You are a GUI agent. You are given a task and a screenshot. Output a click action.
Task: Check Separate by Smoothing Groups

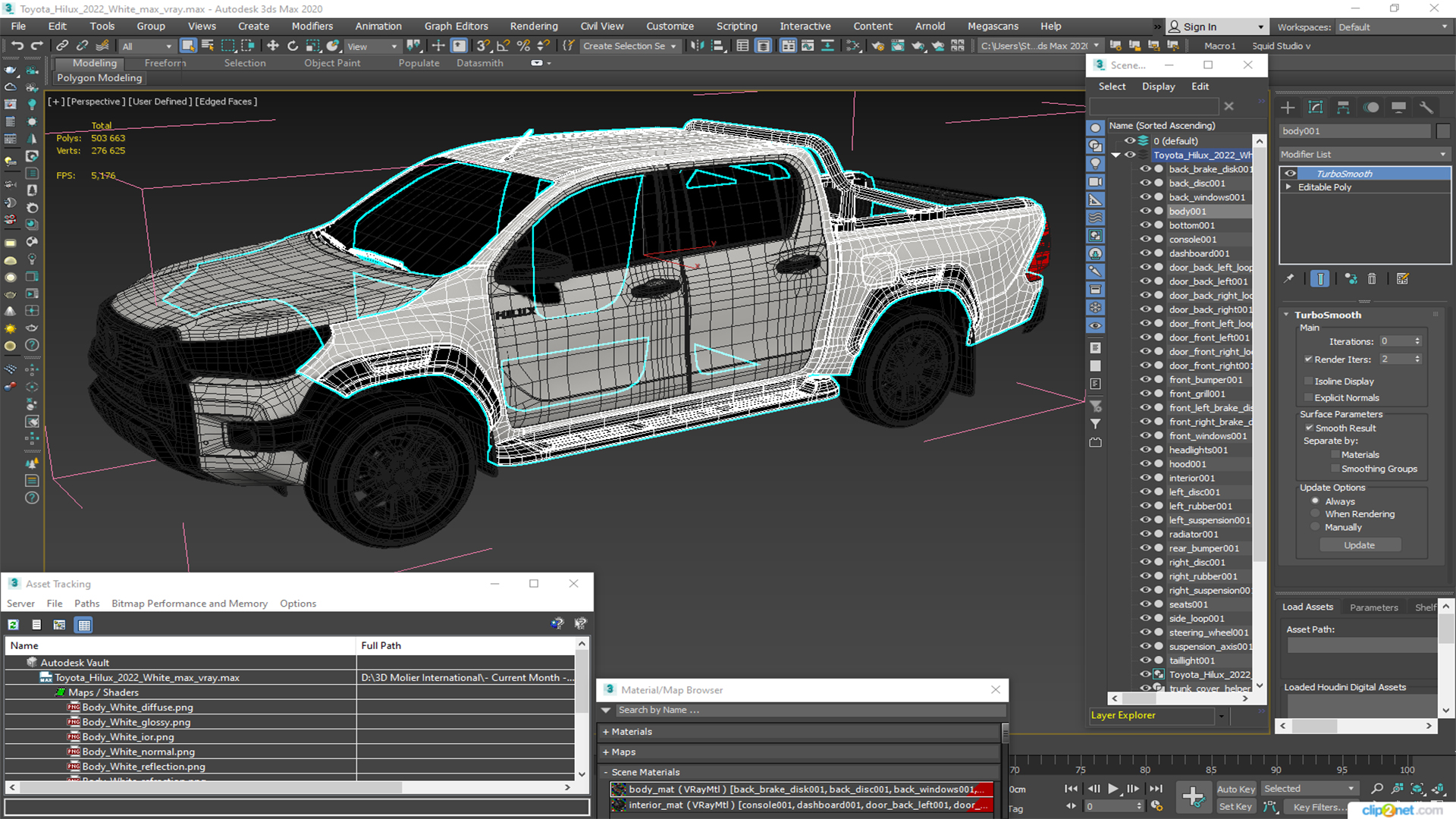(1335, 469)
